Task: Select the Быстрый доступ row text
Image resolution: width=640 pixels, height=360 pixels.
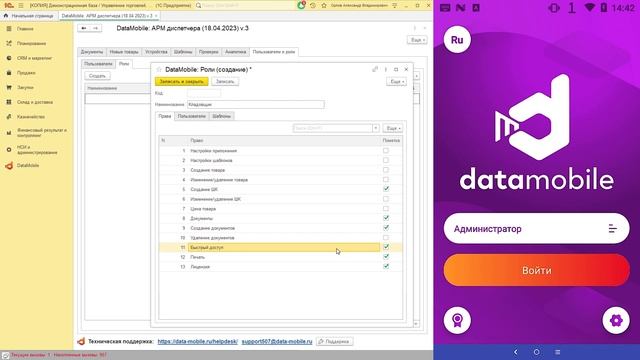Action: [207, 247]
